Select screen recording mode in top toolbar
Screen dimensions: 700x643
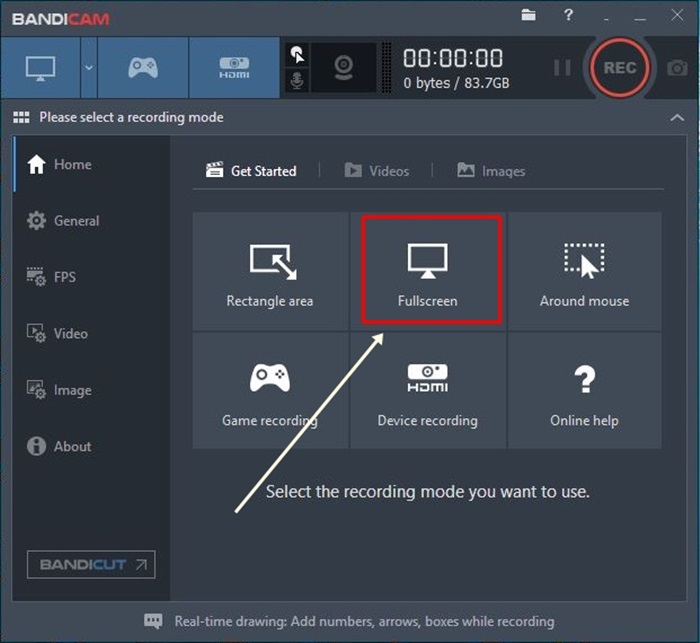(41, 68)
